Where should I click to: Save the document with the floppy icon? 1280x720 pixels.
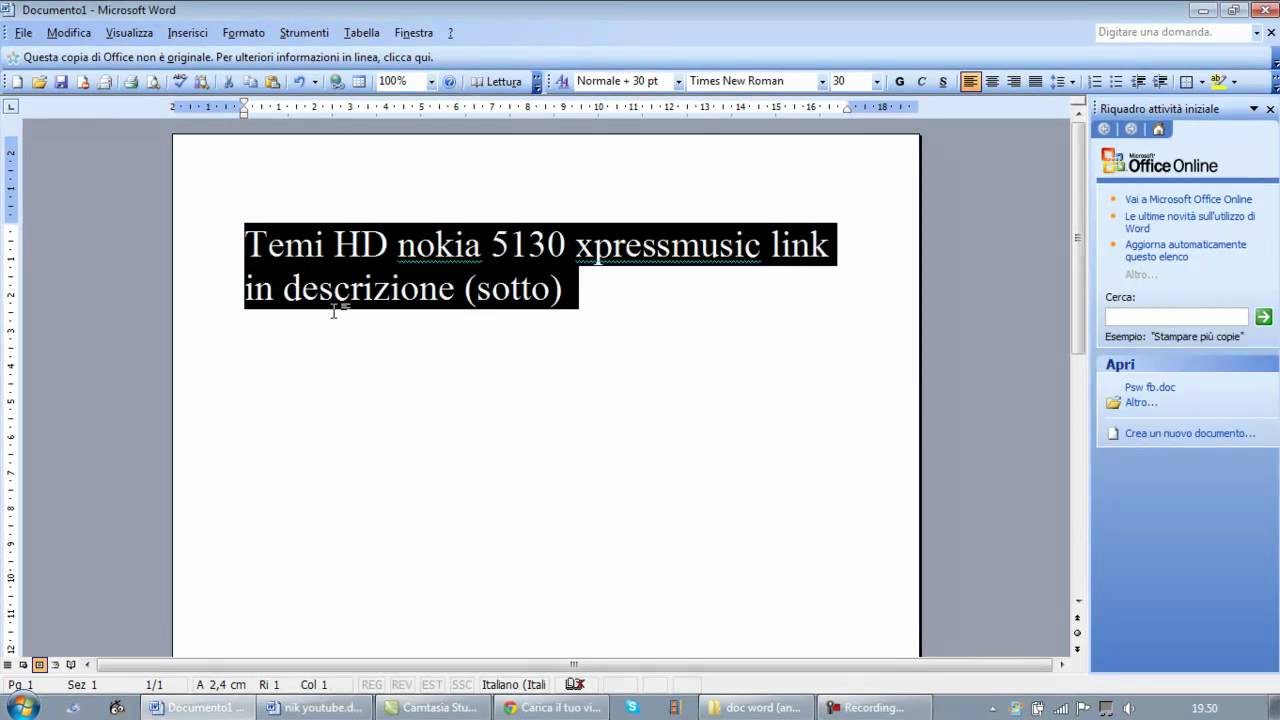pyautogui.click(x=61, y=82)
